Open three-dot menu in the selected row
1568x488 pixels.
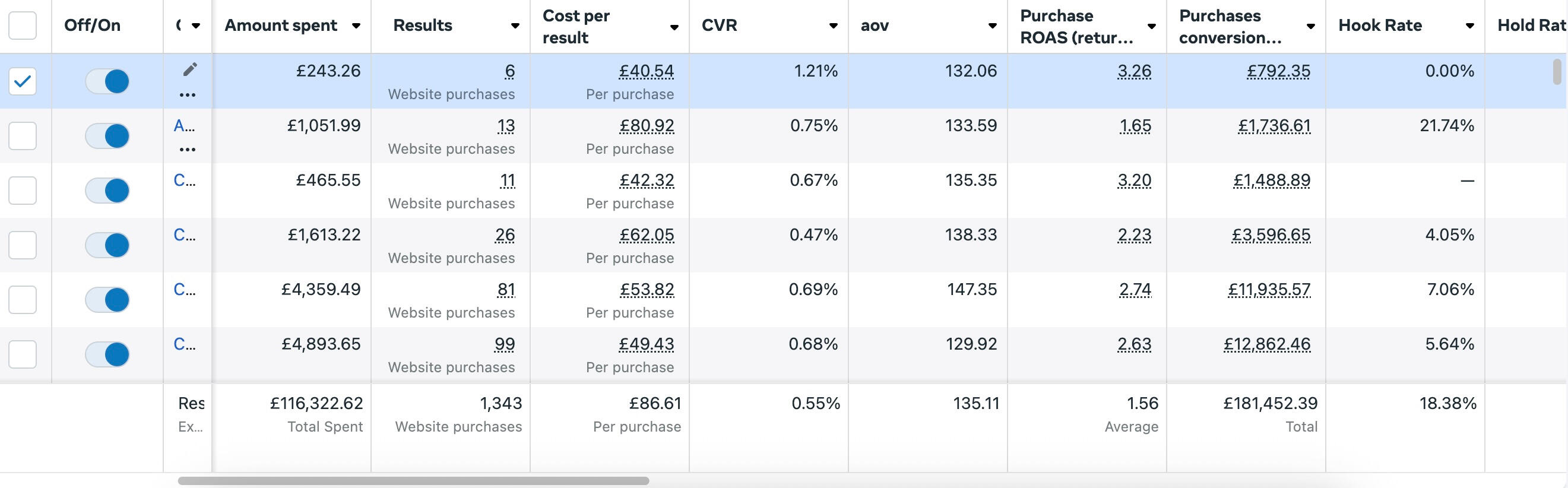click(188, 95)
